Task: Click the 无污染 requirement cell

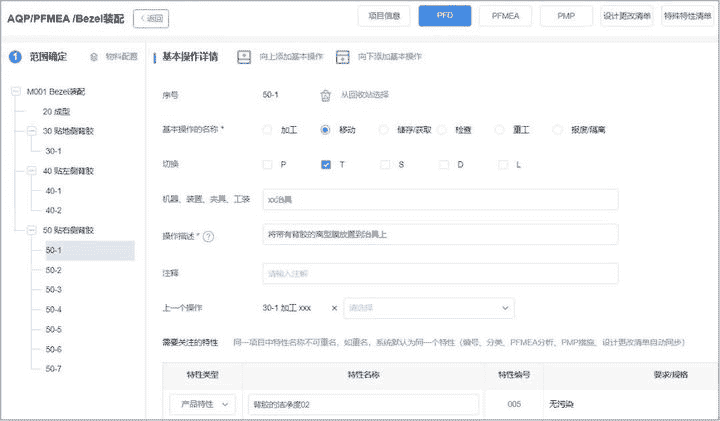Action: pyautogui.click(x=562, y=404)
